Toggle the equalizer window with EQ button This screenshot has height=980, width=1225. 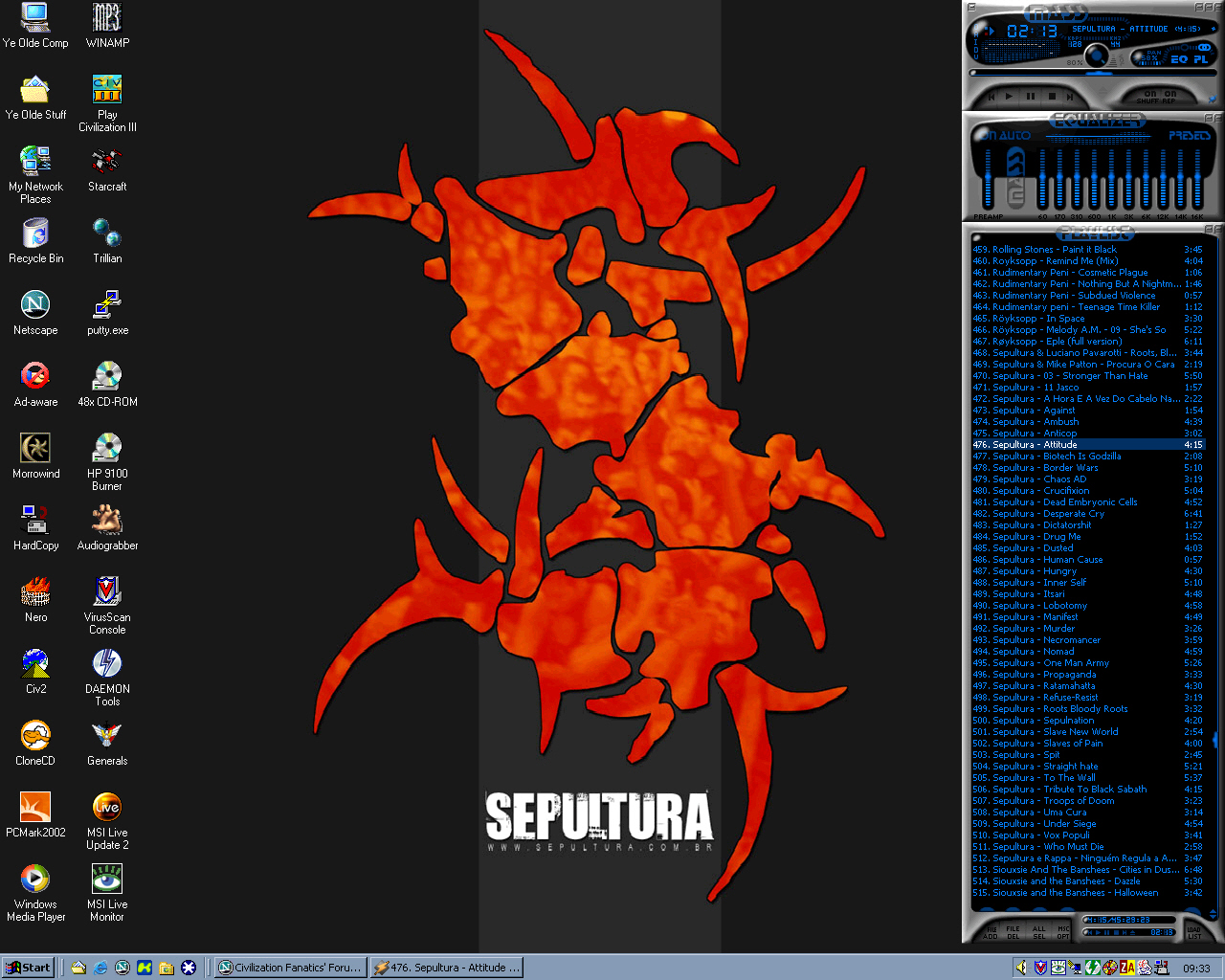click(x=1179, y=58)
